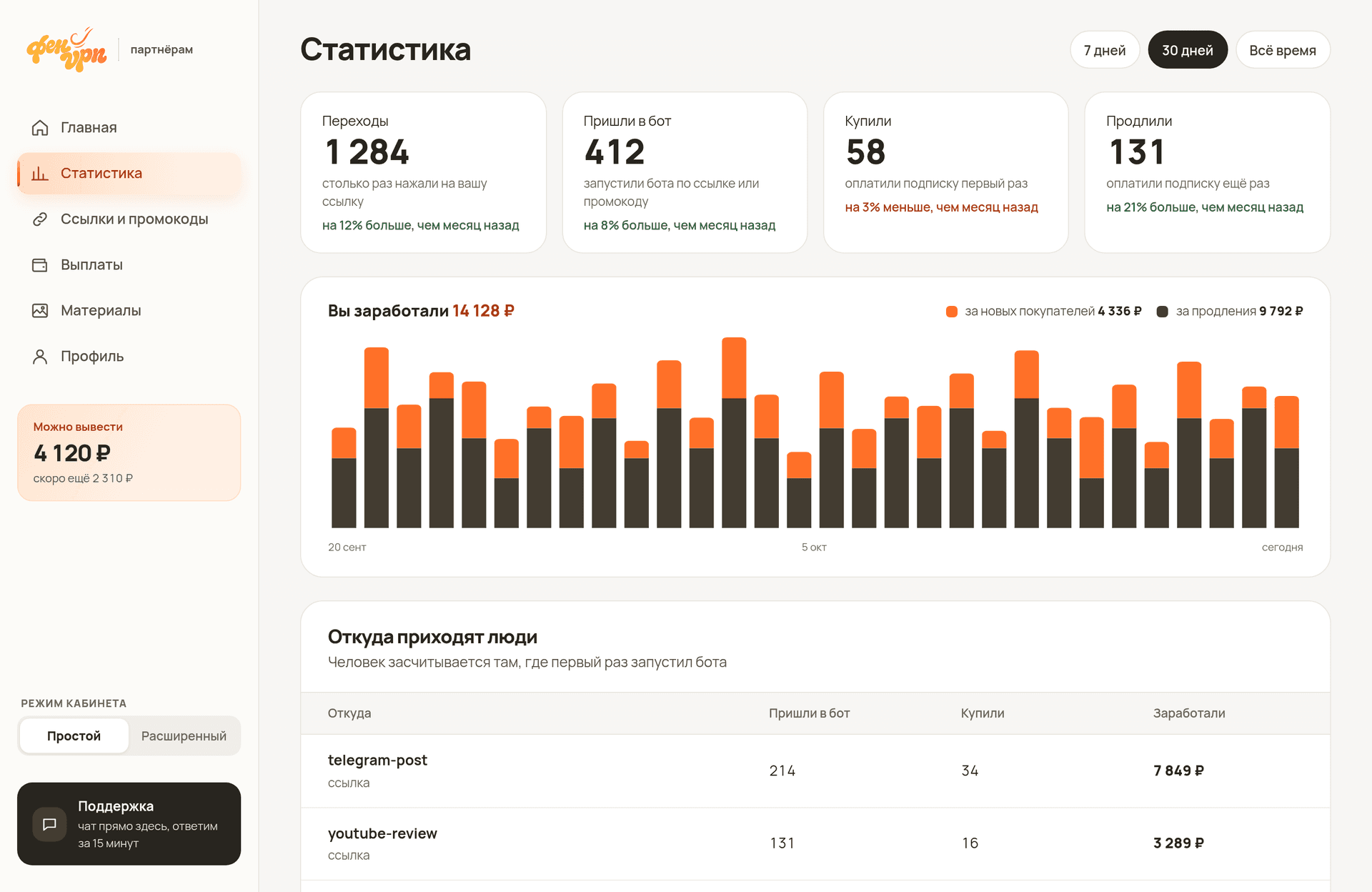Click the first chart bar above 20 сент
This screenshot has width=1372, height=892.
(344, 478)
